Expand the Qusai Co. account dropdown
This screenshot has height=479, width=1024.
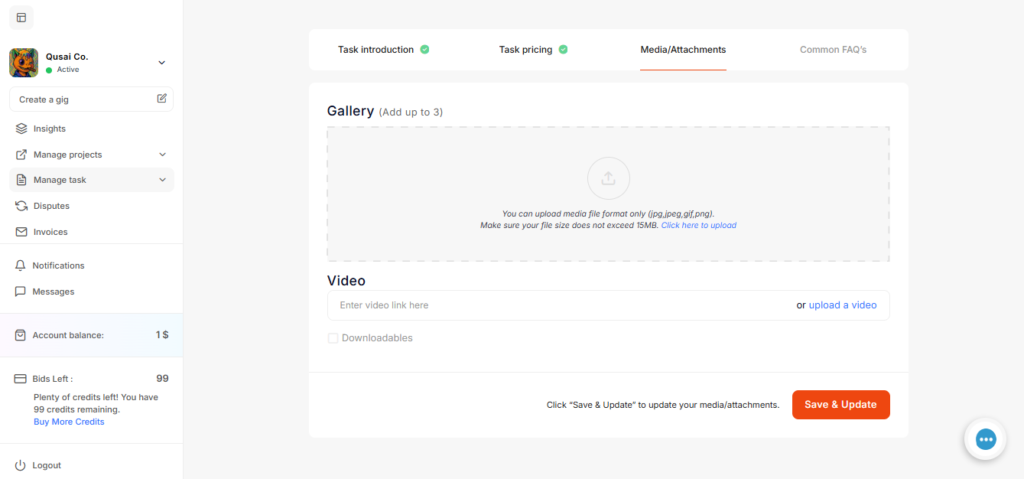[162, 63]
